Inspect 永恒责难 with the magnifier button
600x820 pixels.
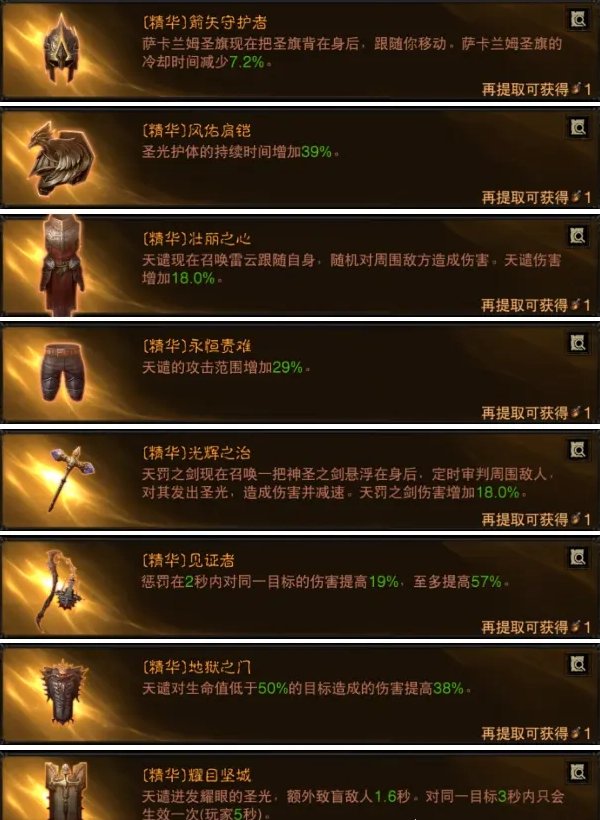tap(579, 343)
